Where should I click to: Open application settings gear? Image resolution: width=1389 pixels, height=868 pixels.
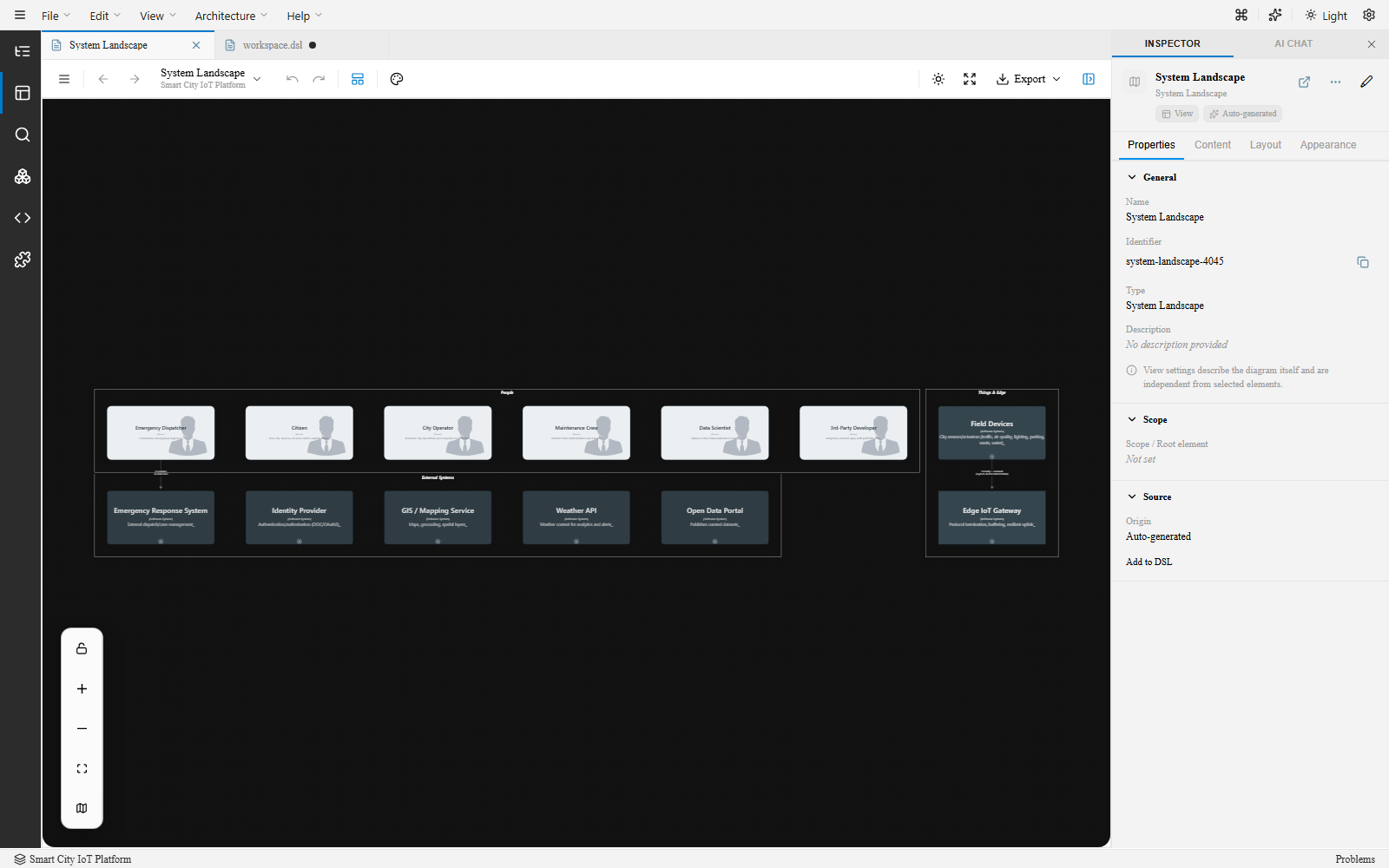click(x=1369, y=15)
